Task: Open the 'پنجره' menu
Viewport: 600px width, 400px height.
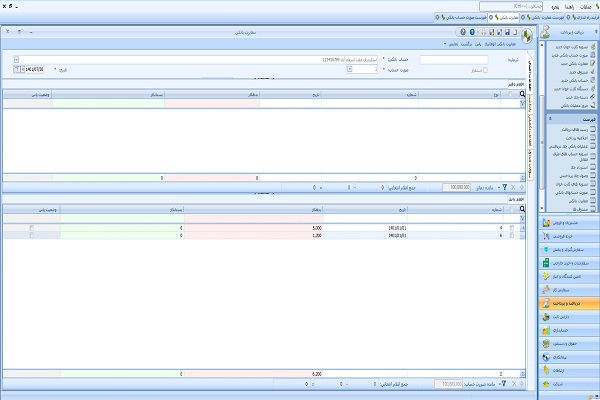Action: point(555,7)
